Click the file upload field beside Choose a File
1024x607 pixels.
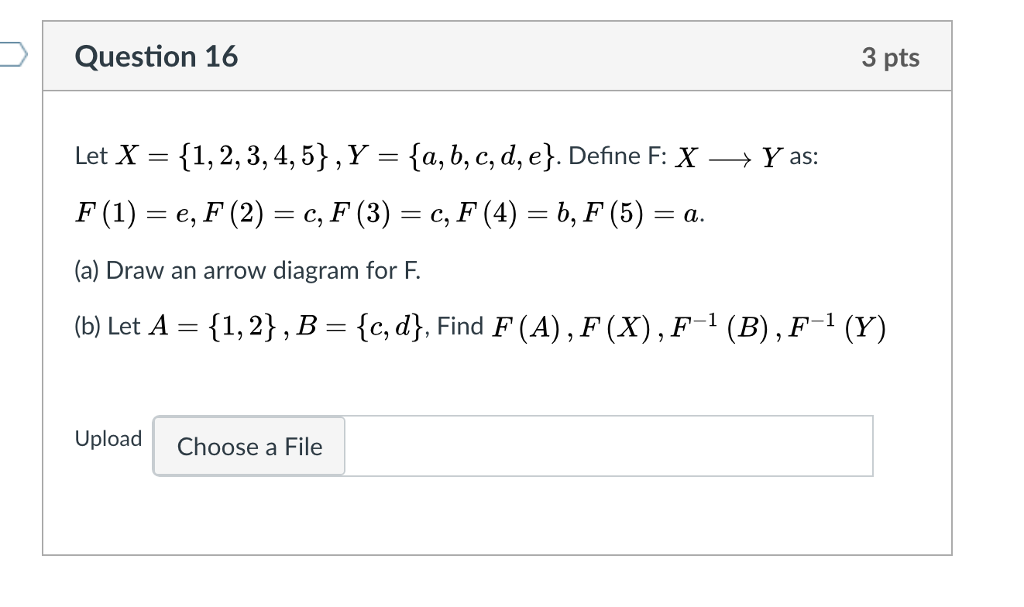click(x=610, y=446)
